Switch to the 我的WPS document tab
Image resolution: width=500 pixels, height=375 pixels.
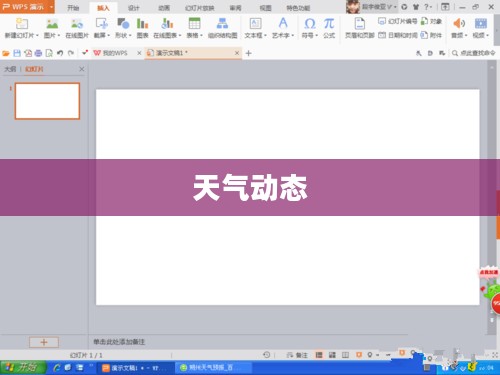[114, 53]
